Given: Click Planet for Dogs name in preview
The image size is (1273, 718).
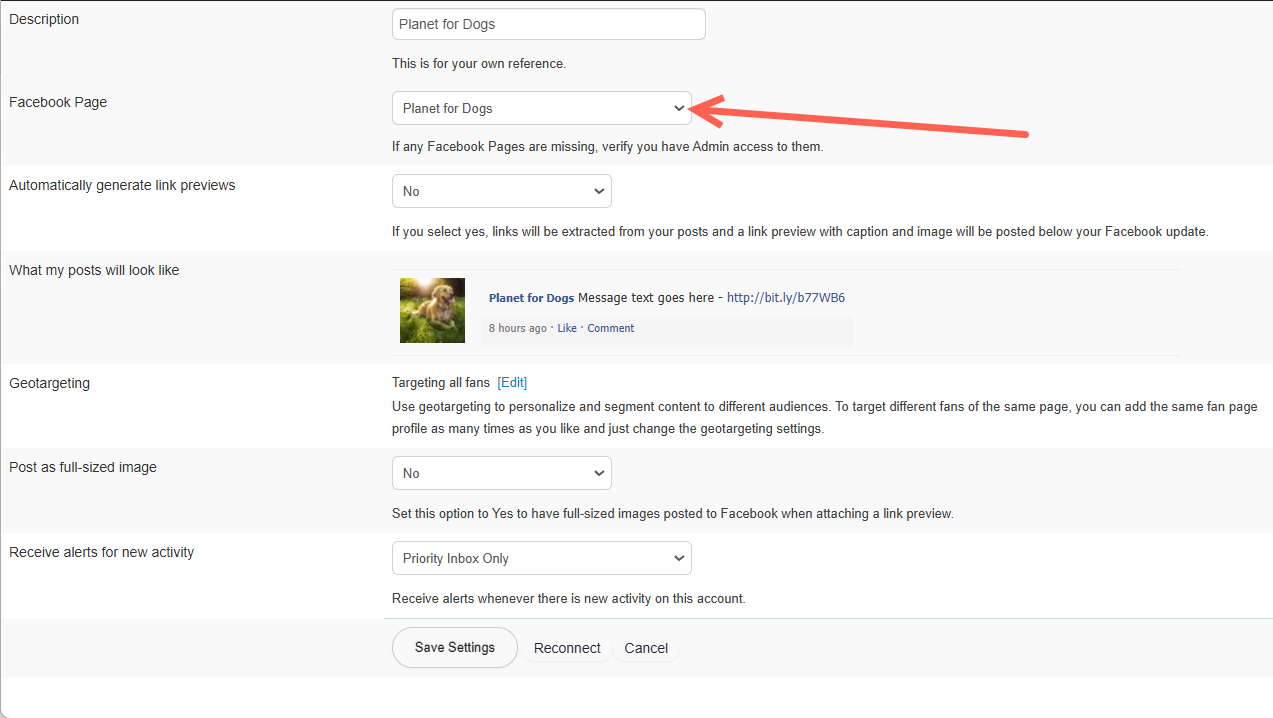Looking at the screenshot, I should coord(531,298).
